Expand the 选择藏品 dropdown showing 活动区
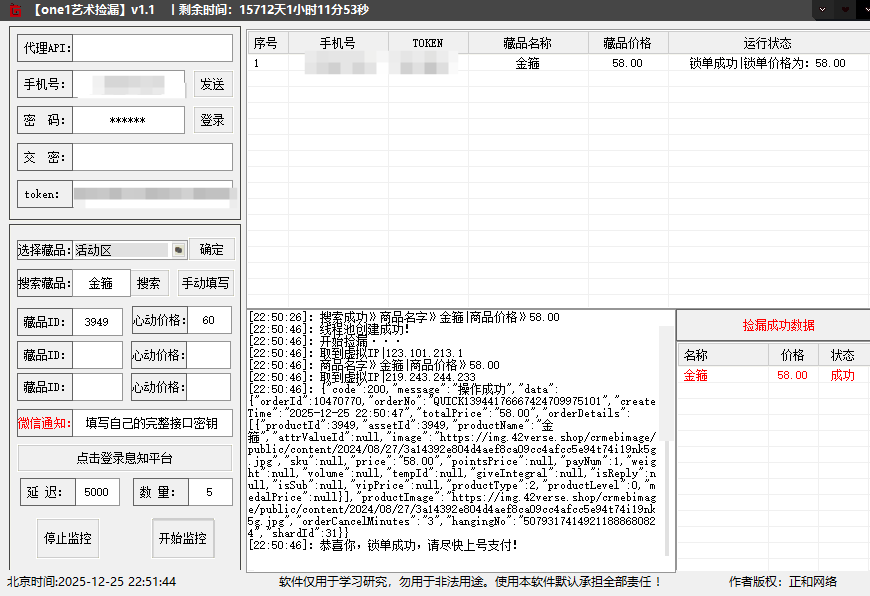The height and width of the screenshot is (596, 870). click(178, 250)
